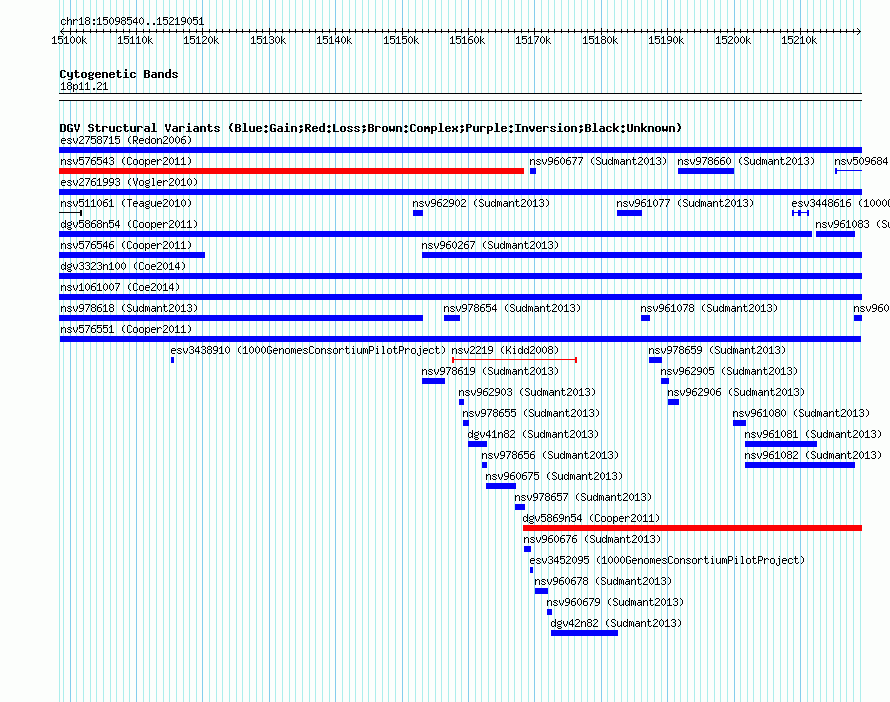
Task: Click nsv962906 (Sudmant2013) label
Action: coord(736,392)
